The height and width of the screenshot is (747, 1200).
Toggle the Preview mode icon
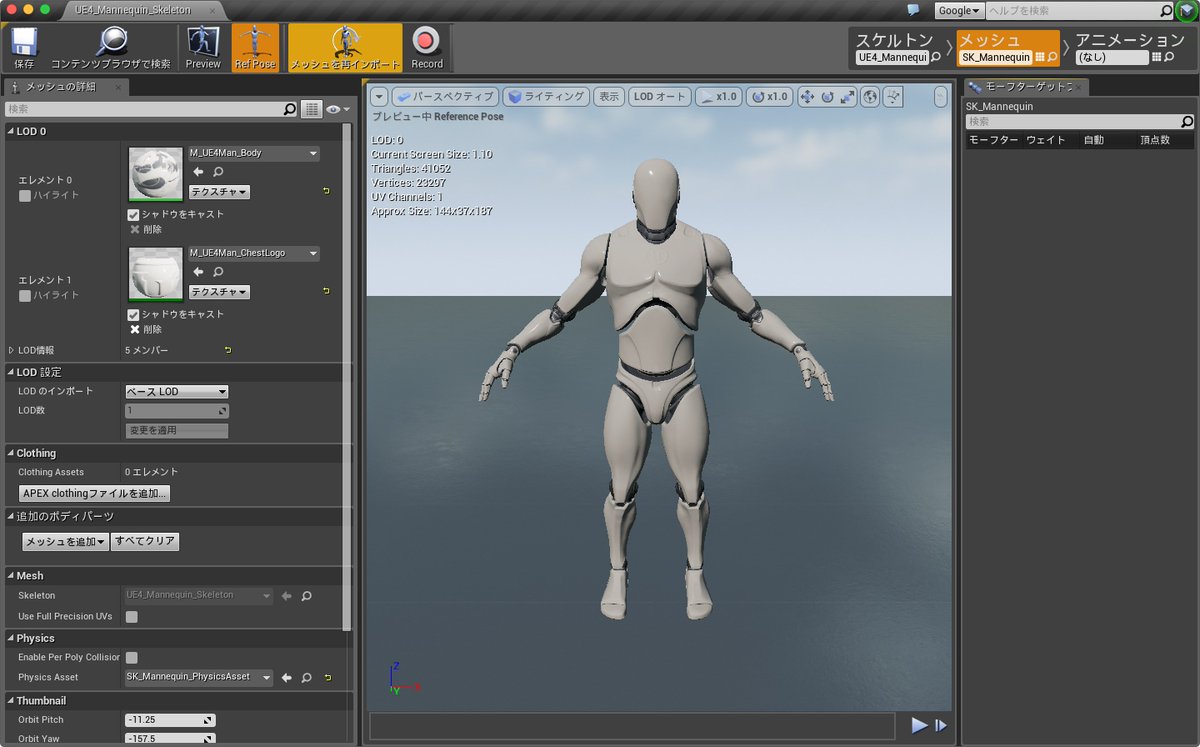pyautogui.click(x=203, y=47)
